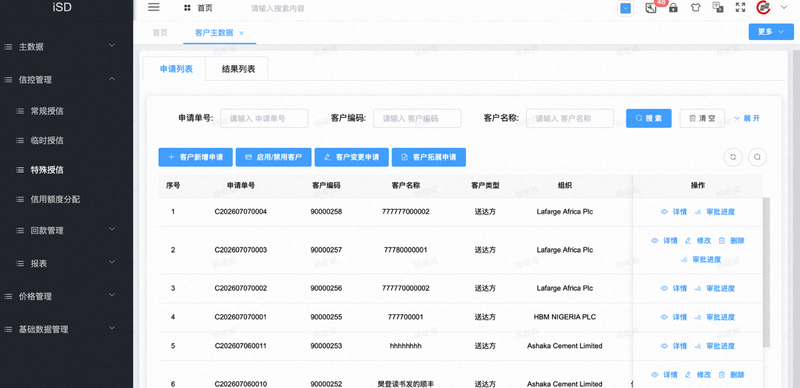Image resolution: width=800 pixels, height=388 pixels.
Task: Focus the 客户名称 input field
Action: point(570,118)
